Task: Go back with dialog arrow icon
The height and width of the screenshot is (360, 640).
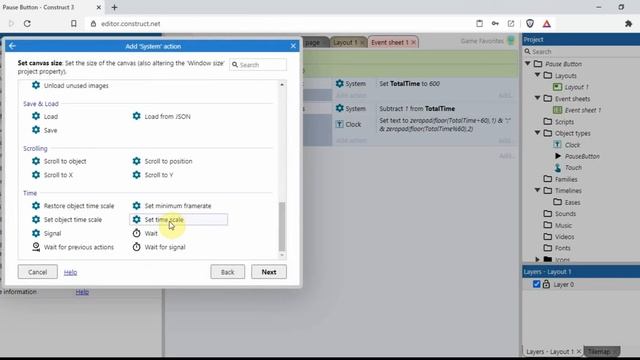Action: pyautogui.click(x=12, y=46)
